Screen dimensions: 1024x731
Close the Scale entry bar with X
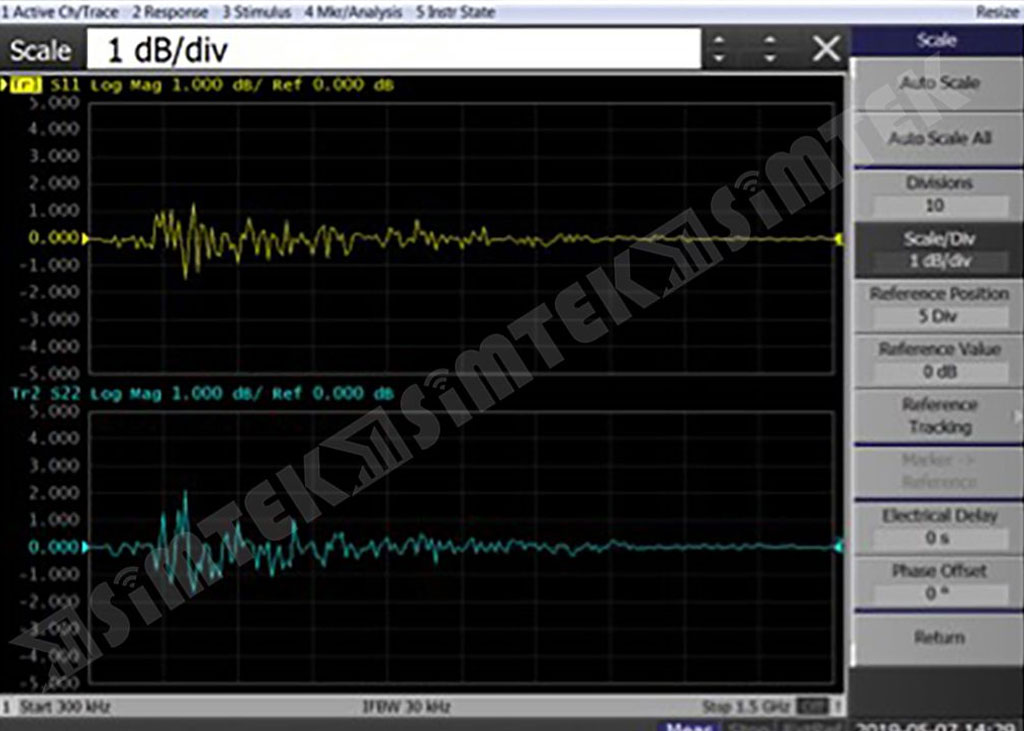point(826,49)
